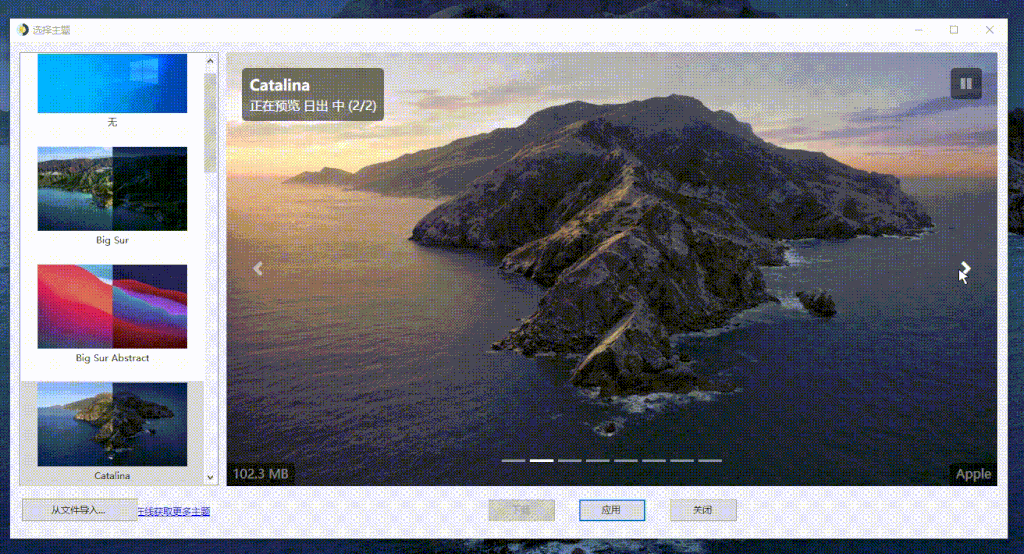The height and width of the screenshot is (554, 1024).
Task: Show the next preview image
Action: point(965,269)
